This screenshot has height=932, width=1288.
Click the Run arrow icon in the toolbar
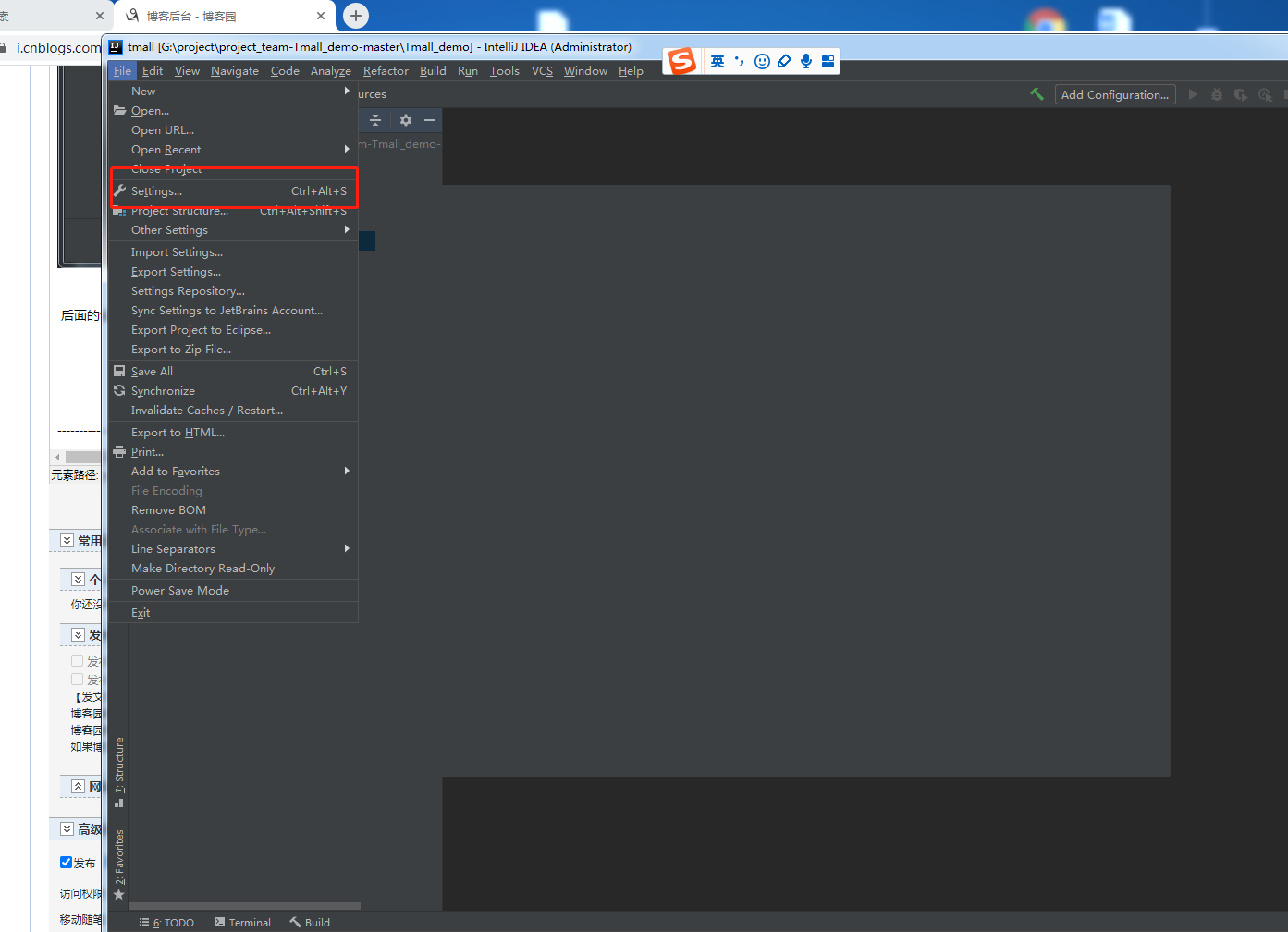pyautogui.click(x=1193, y=94)
